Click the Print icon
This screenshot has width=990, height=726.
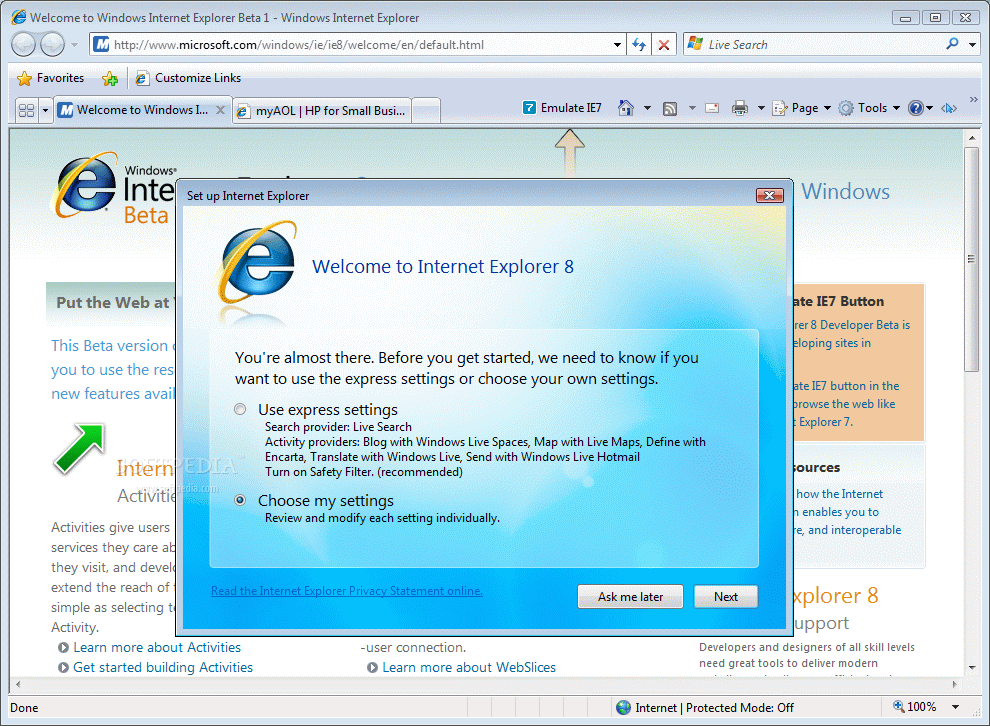(x=739, y=108)
